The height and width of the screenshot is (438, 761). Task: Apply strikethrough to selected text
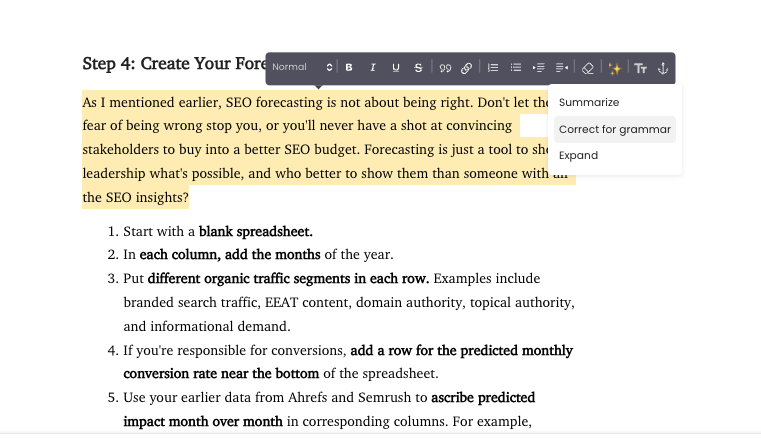point(418,67)
